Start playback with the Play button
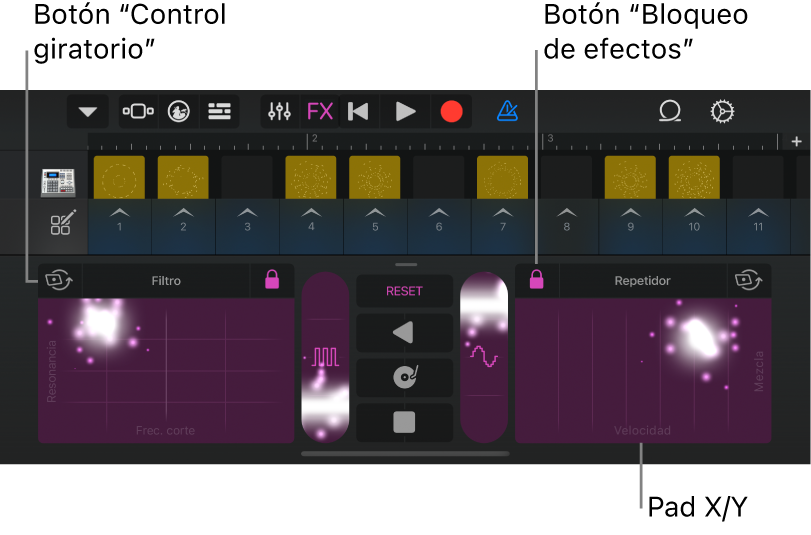Screen dimensions: 811x535 405,111
